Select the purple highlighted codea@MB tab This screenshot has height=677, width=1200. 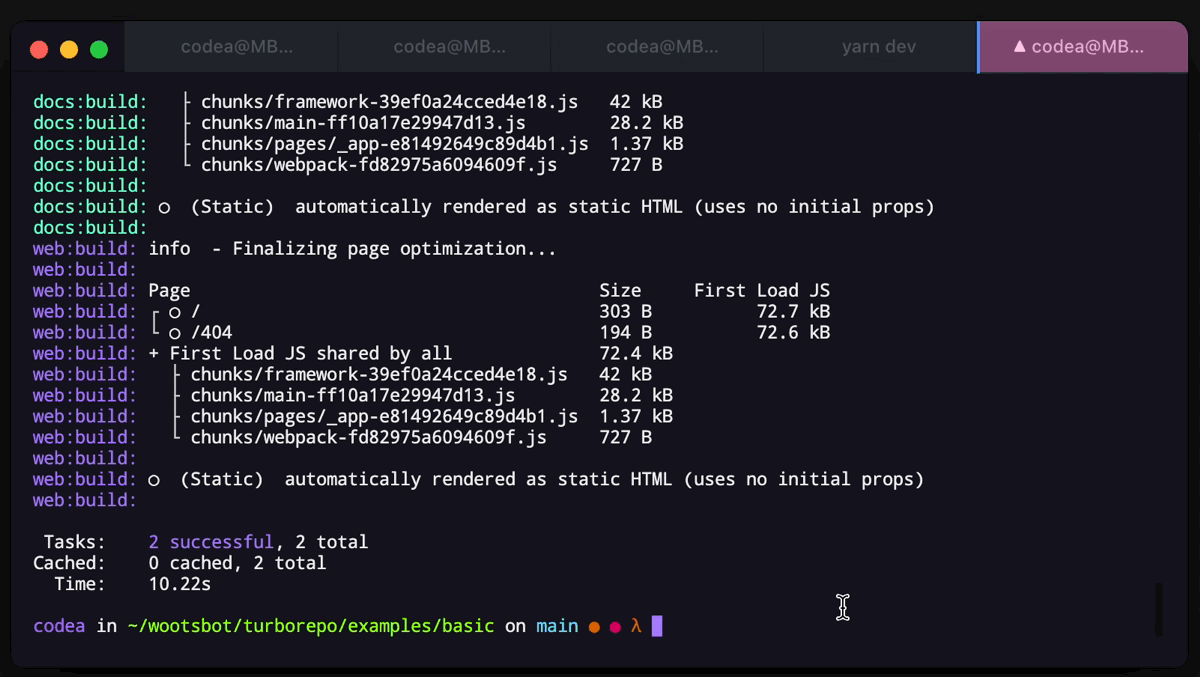(1082, 47)
